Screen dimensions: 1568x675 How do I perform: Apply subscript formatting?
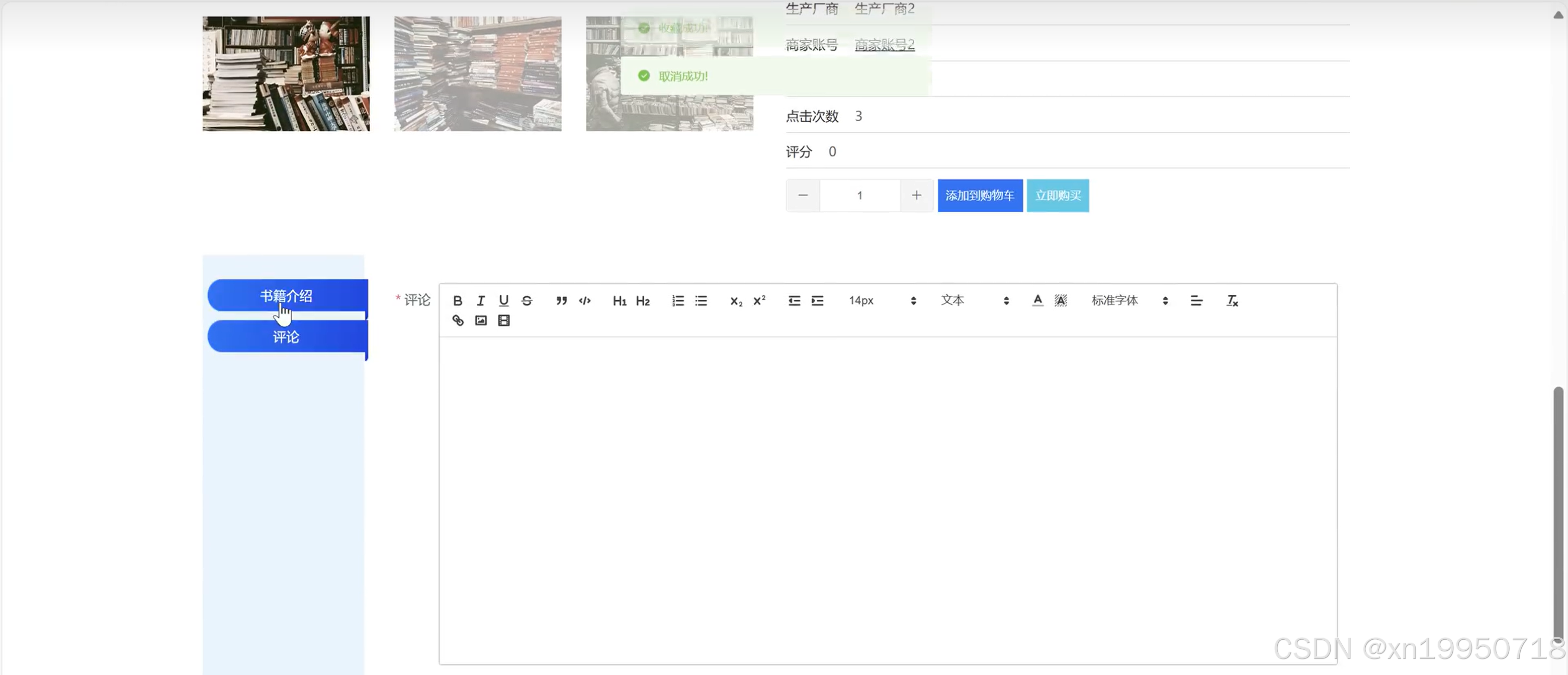point(736,301)
